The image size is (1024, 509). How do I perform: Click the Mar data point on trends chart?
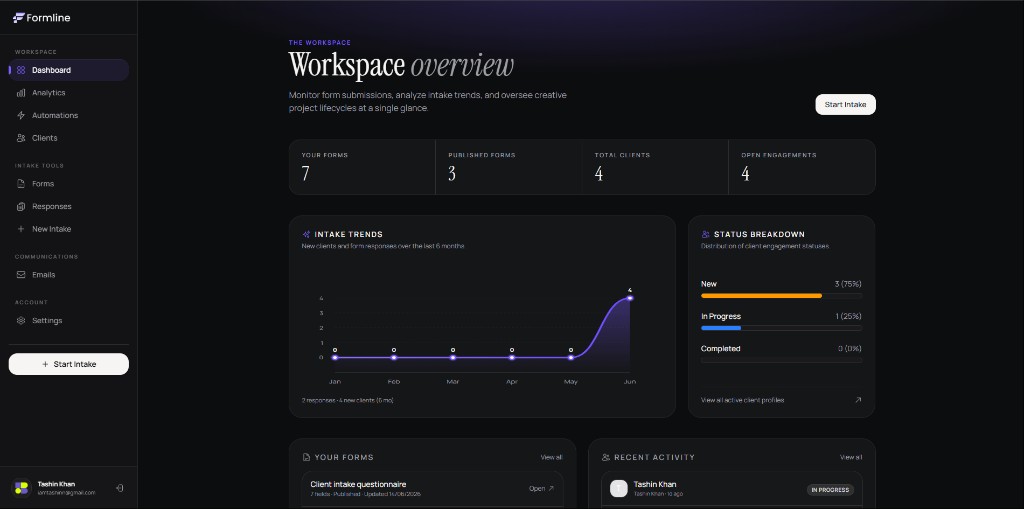pos(453,357)
